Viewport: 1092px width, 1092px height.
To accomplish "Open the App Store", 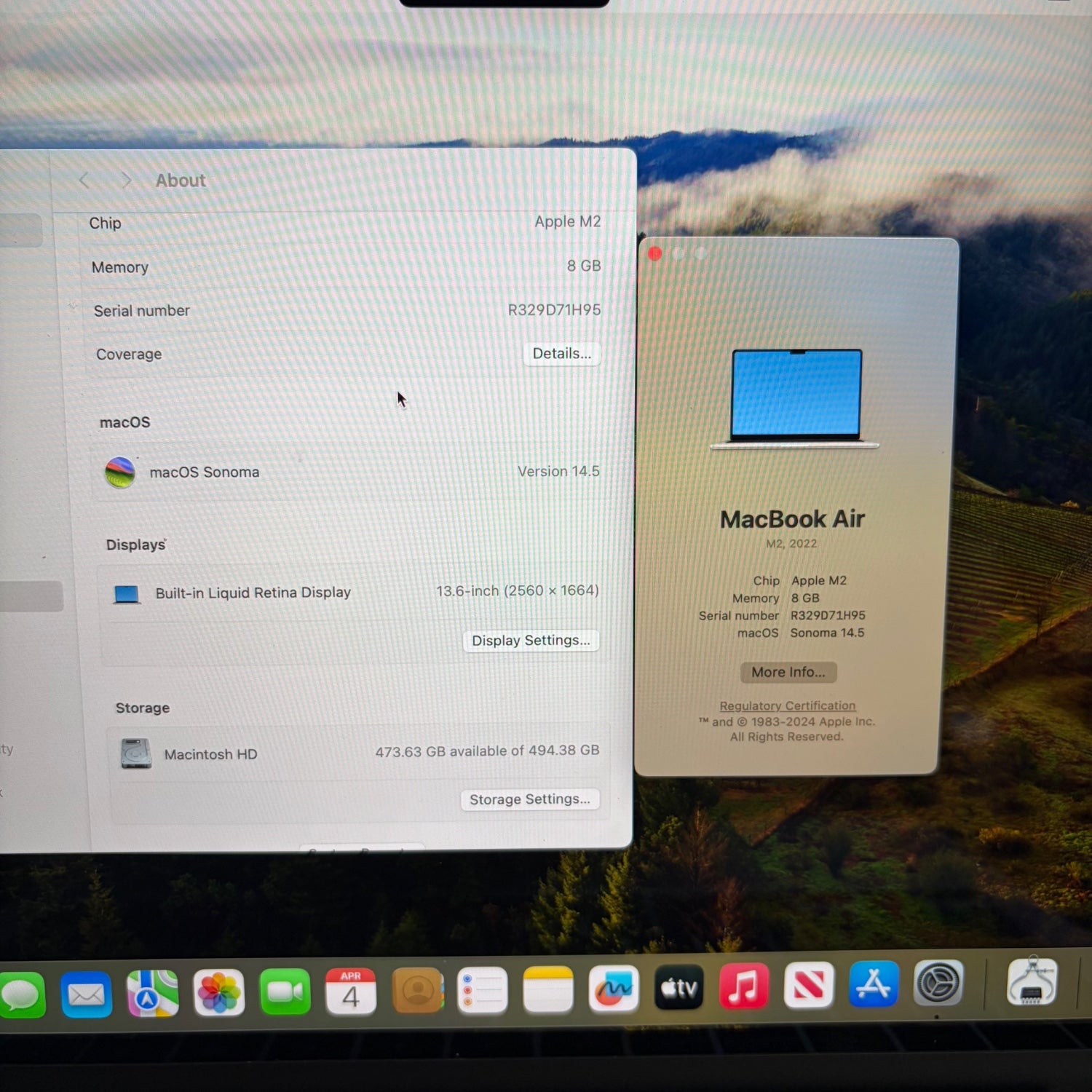I will coord(874,985).
